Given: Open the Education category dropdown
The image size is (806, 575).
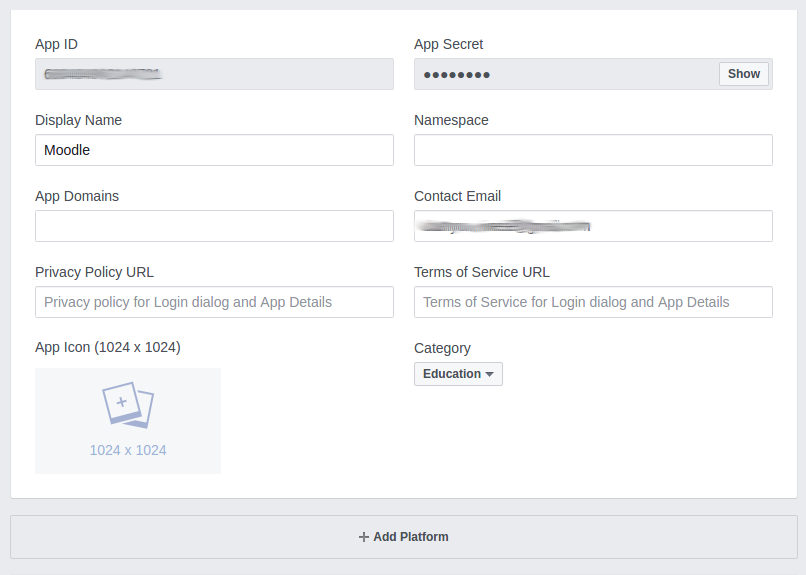Looking at the screenshot, I should click(458, 374).
